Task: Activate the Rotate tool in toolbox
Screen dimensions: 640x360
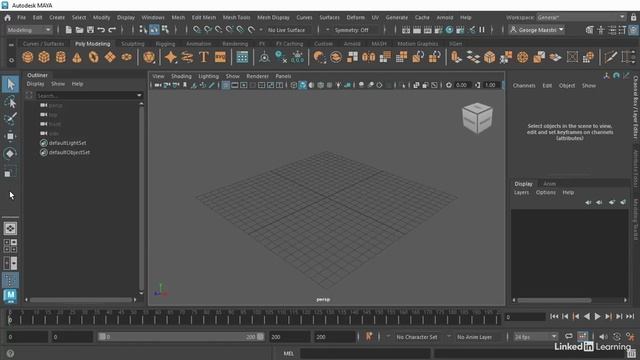Action: coord(11,153)
